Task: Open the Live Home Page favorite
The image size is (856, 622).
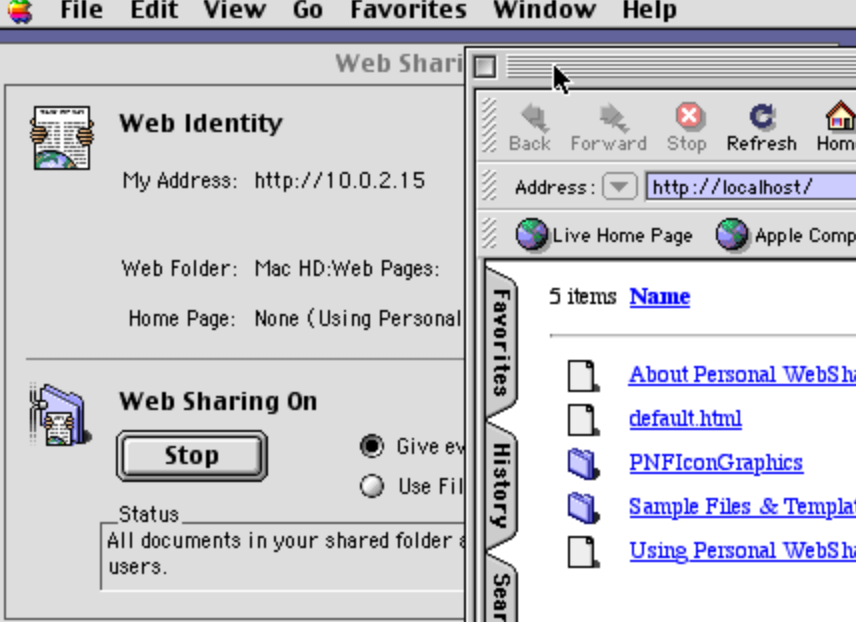Action: click(604, 235)
